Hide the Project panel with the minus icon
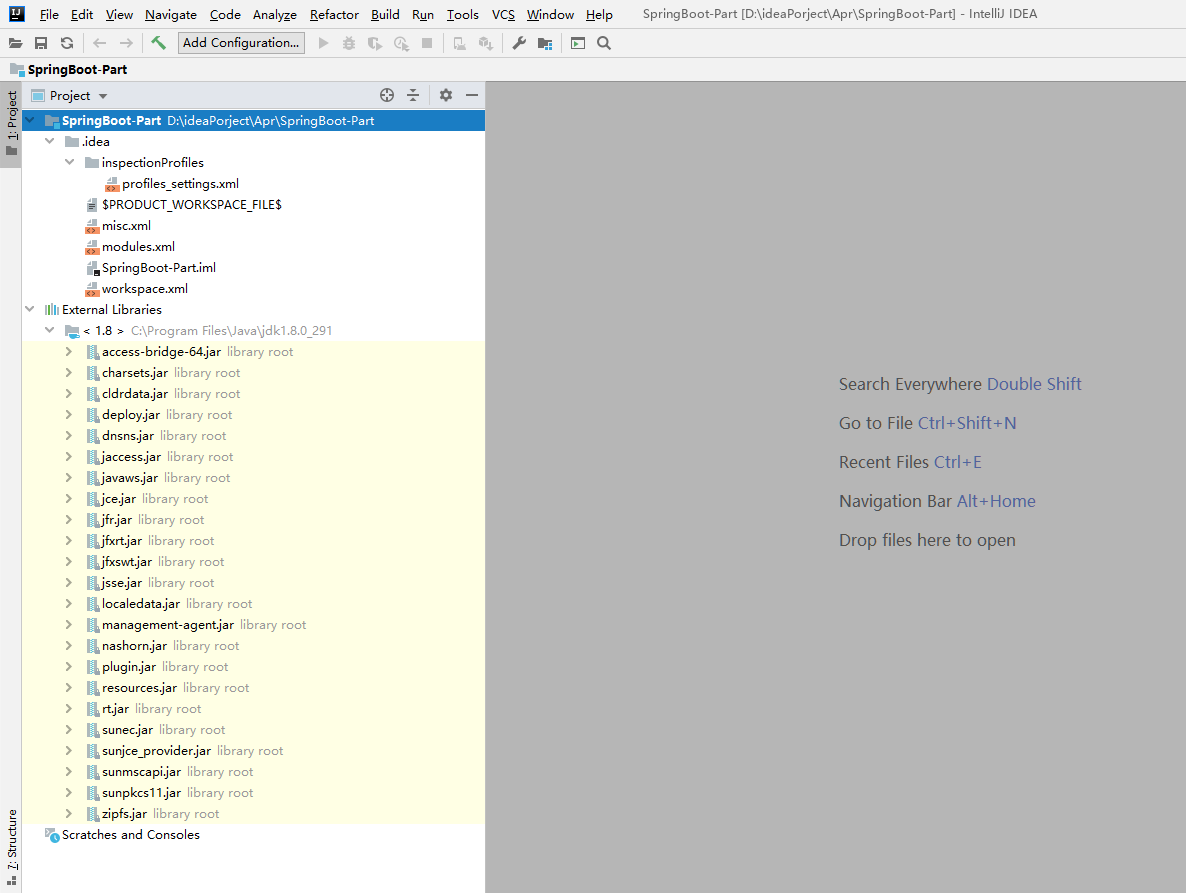This screenshot has width=1186, height=893. pos(472,95)
